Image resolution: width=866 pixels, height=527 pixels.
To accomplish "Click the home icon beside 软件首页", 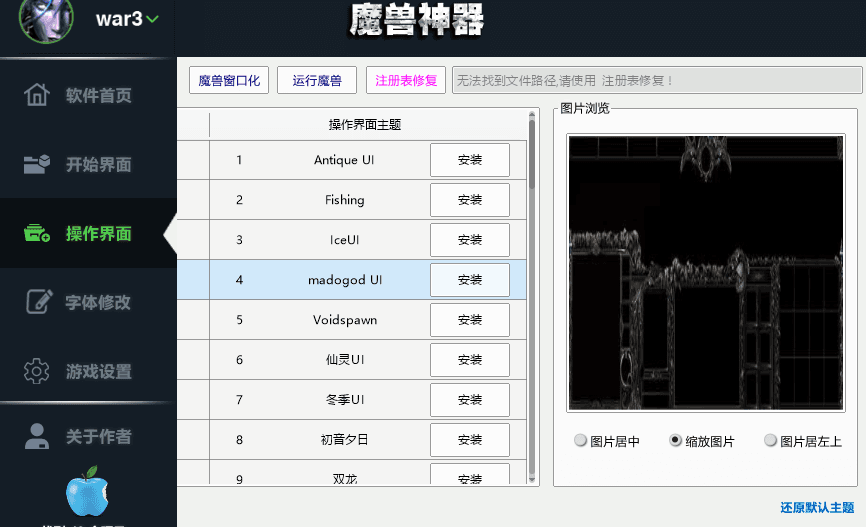I will coord(37,96).
